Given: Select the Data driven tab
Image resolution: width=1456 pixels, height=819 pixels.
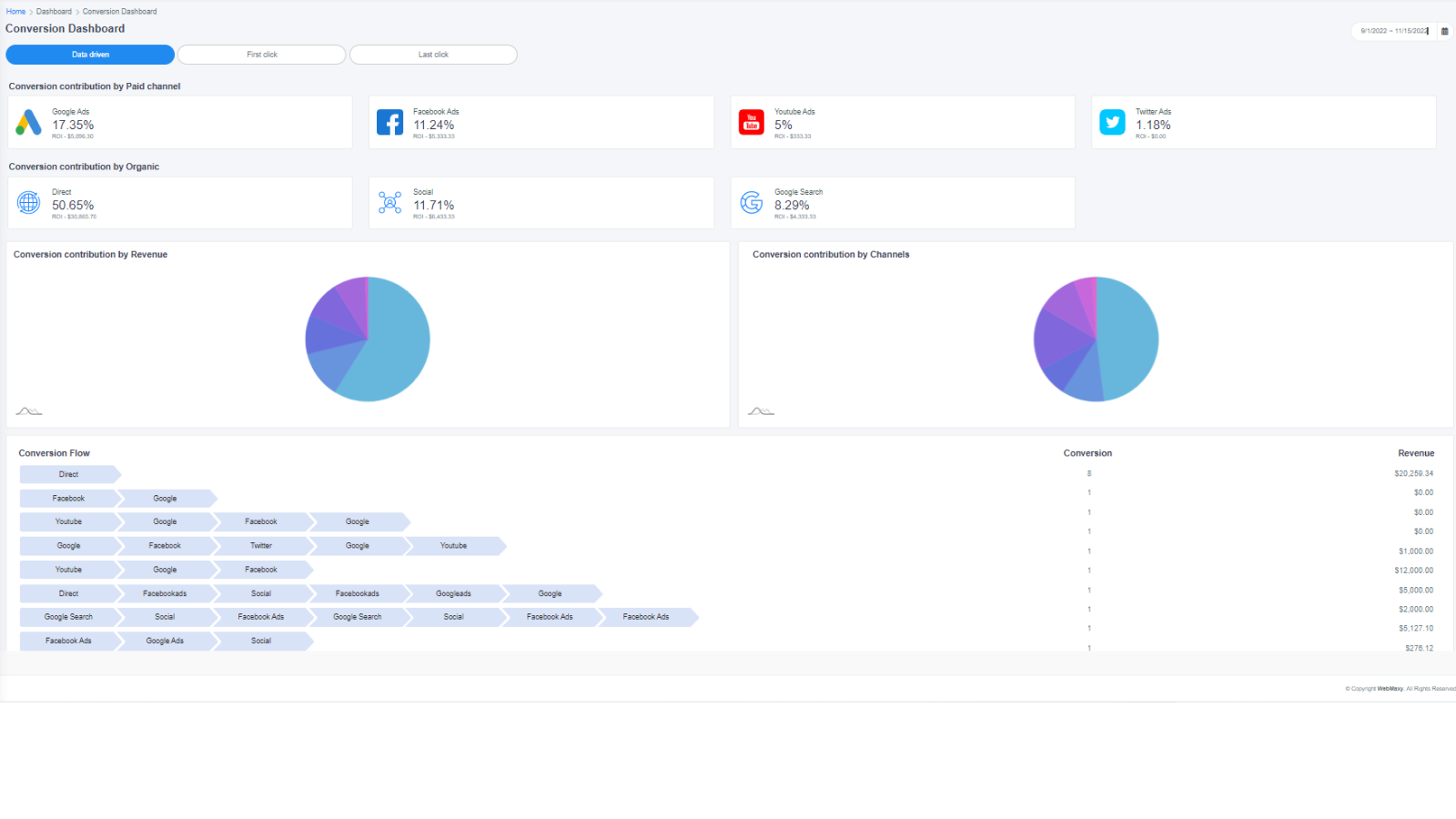Looking at the screenshot, I should tap(90, 55).
